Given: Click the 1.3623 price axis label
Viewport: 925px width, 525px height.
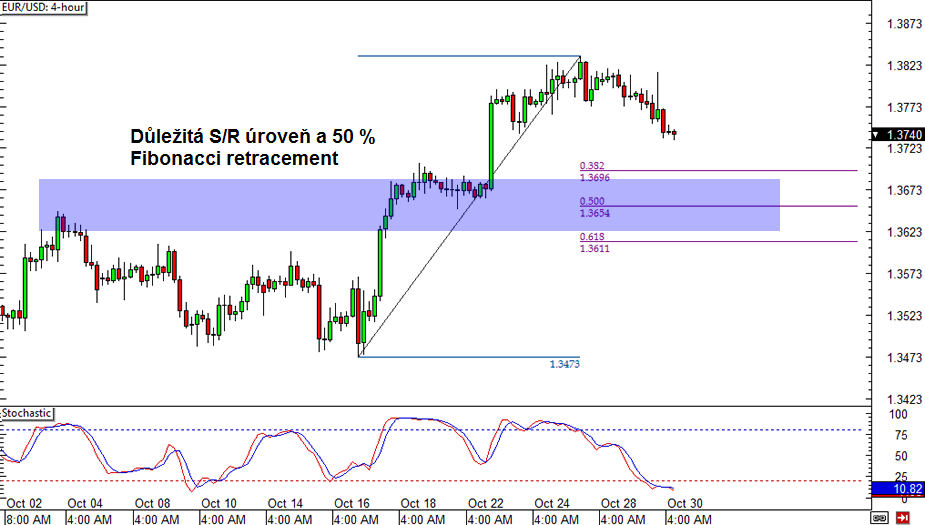Looking at the screenshot, I should click(x=904, y=232).
